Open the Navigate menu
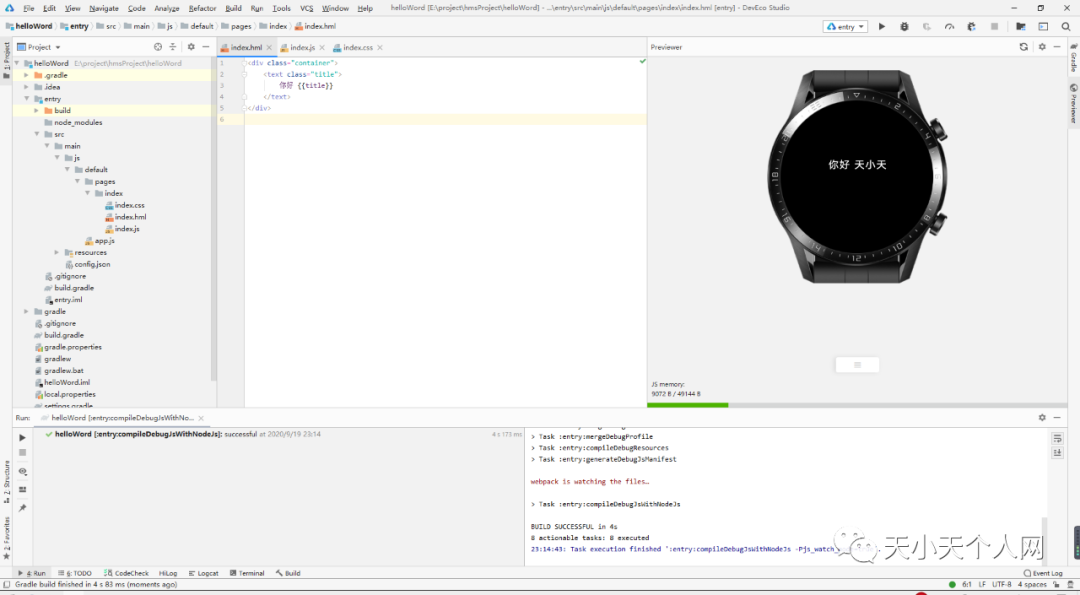Viewport: 1080px width, 595px height. 104,8
